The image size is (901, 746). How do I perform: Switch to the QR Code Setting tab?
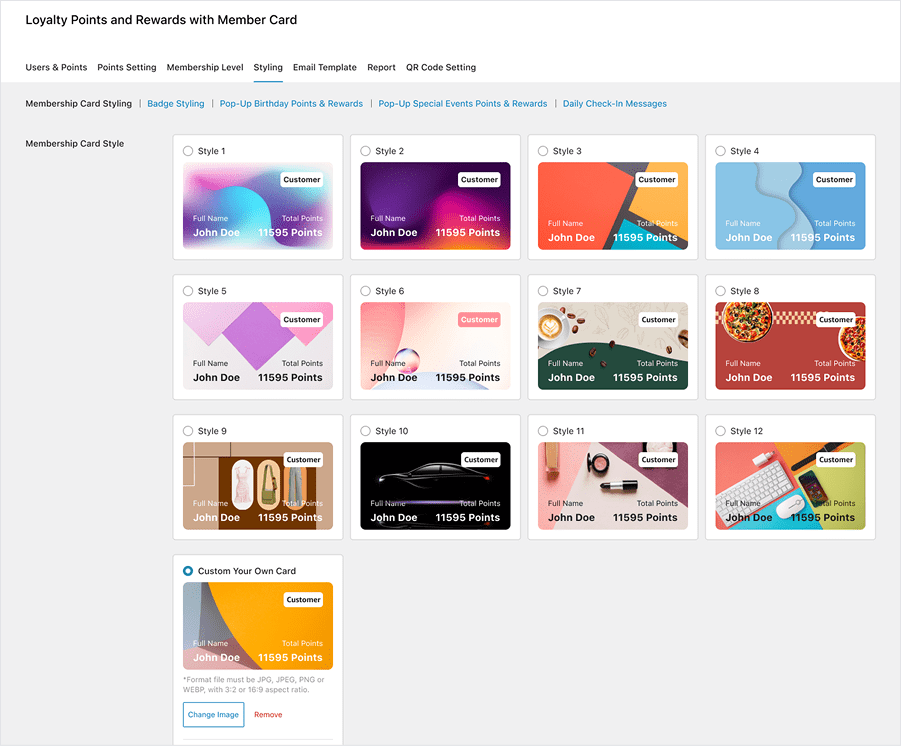(441, 67)
